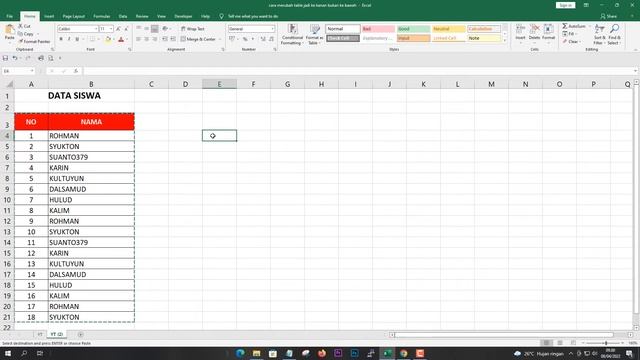Image resolution: width=640 pixels, height=360 pixels.
Task: Open the Clear eraser options
Action: (x=571, y=42)
